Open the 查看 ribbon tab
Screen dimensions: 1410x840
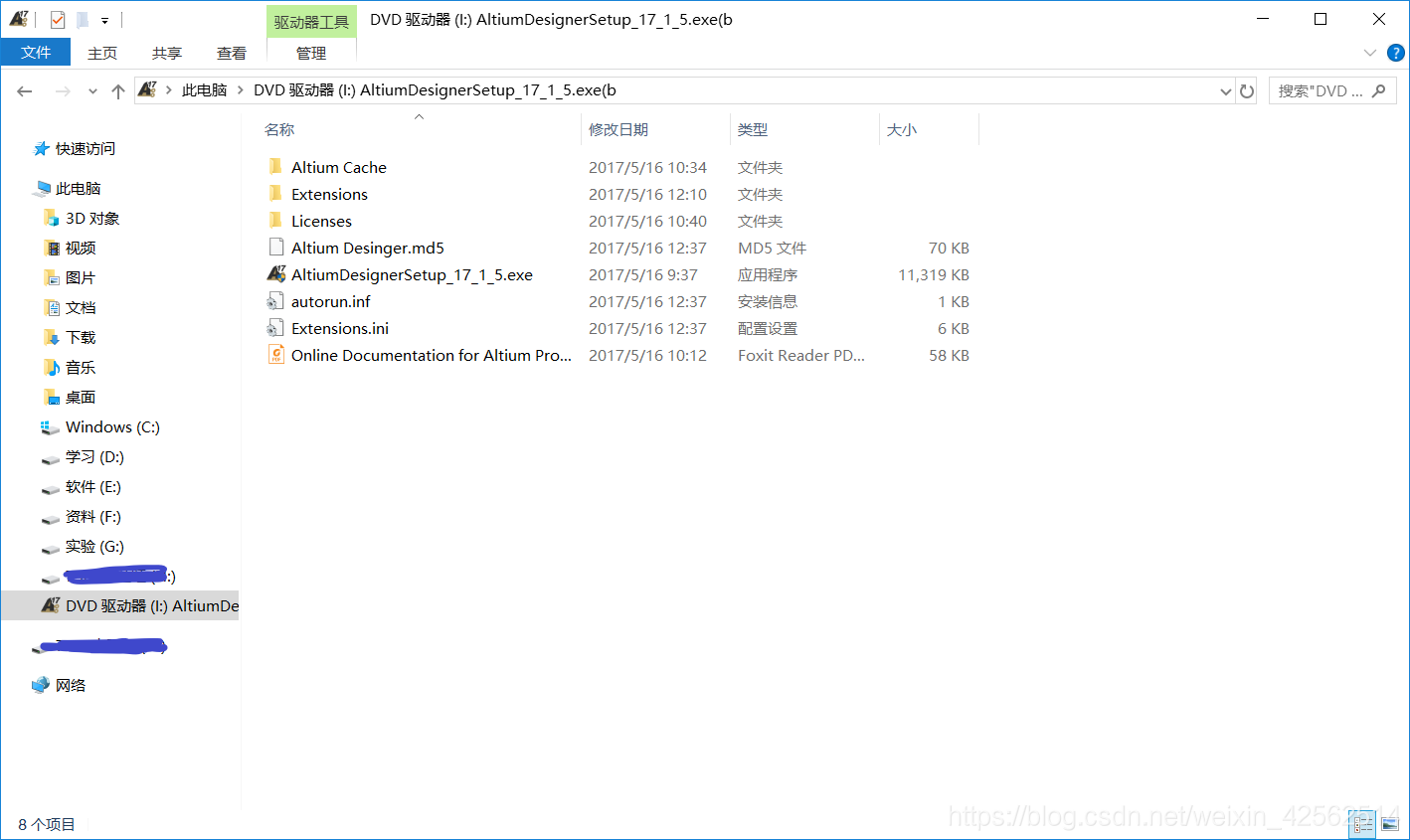click(x=231, y=53)
